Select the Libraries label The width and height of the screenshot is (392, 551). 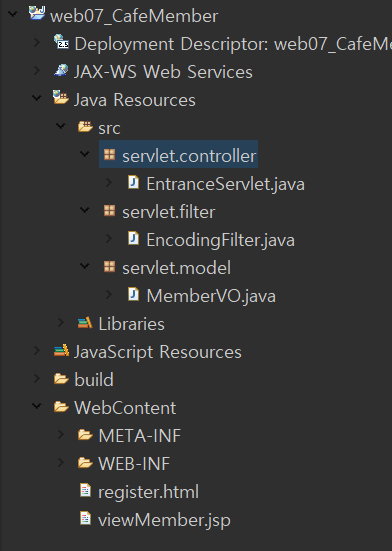click(x=131, y=324)
